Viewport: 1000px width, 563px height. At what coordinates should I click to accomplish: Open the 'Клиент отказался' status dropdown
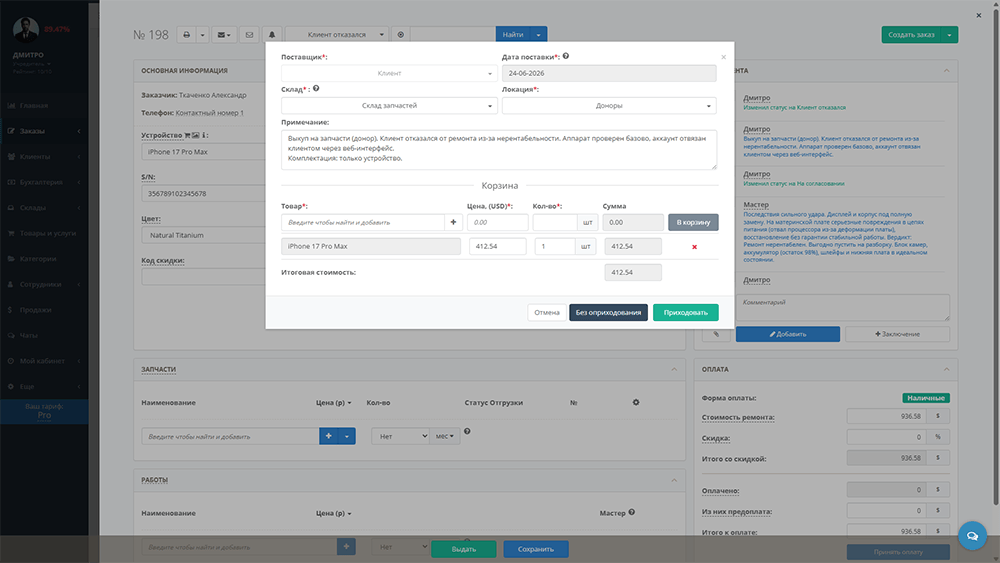[337, 34]
